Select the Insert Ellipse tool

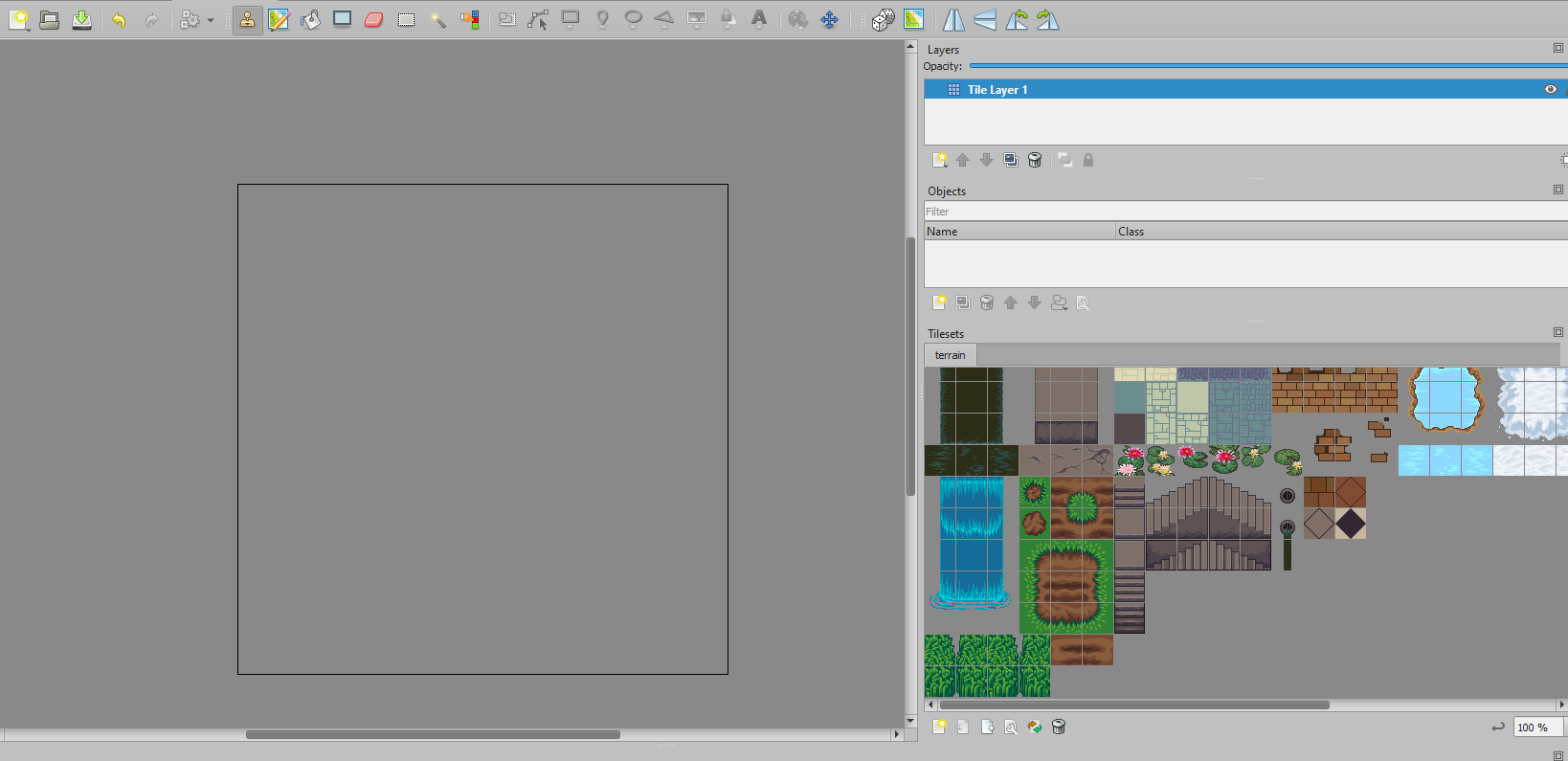[633, 19]
